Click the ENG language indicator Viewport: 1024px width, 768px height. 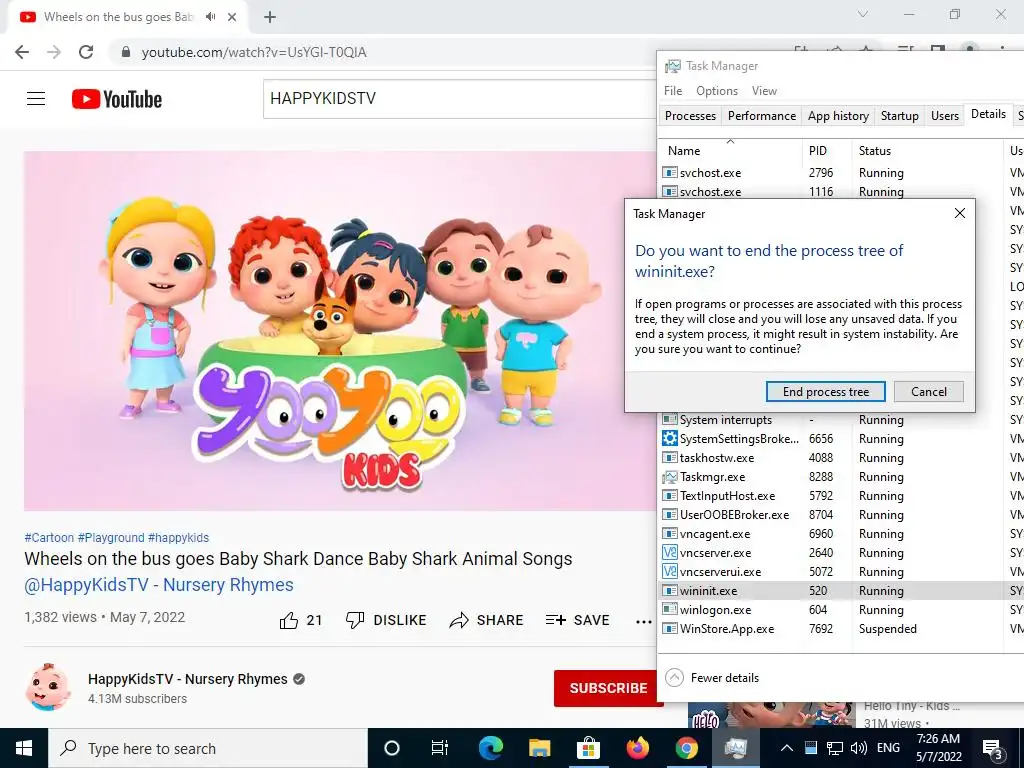888,748
